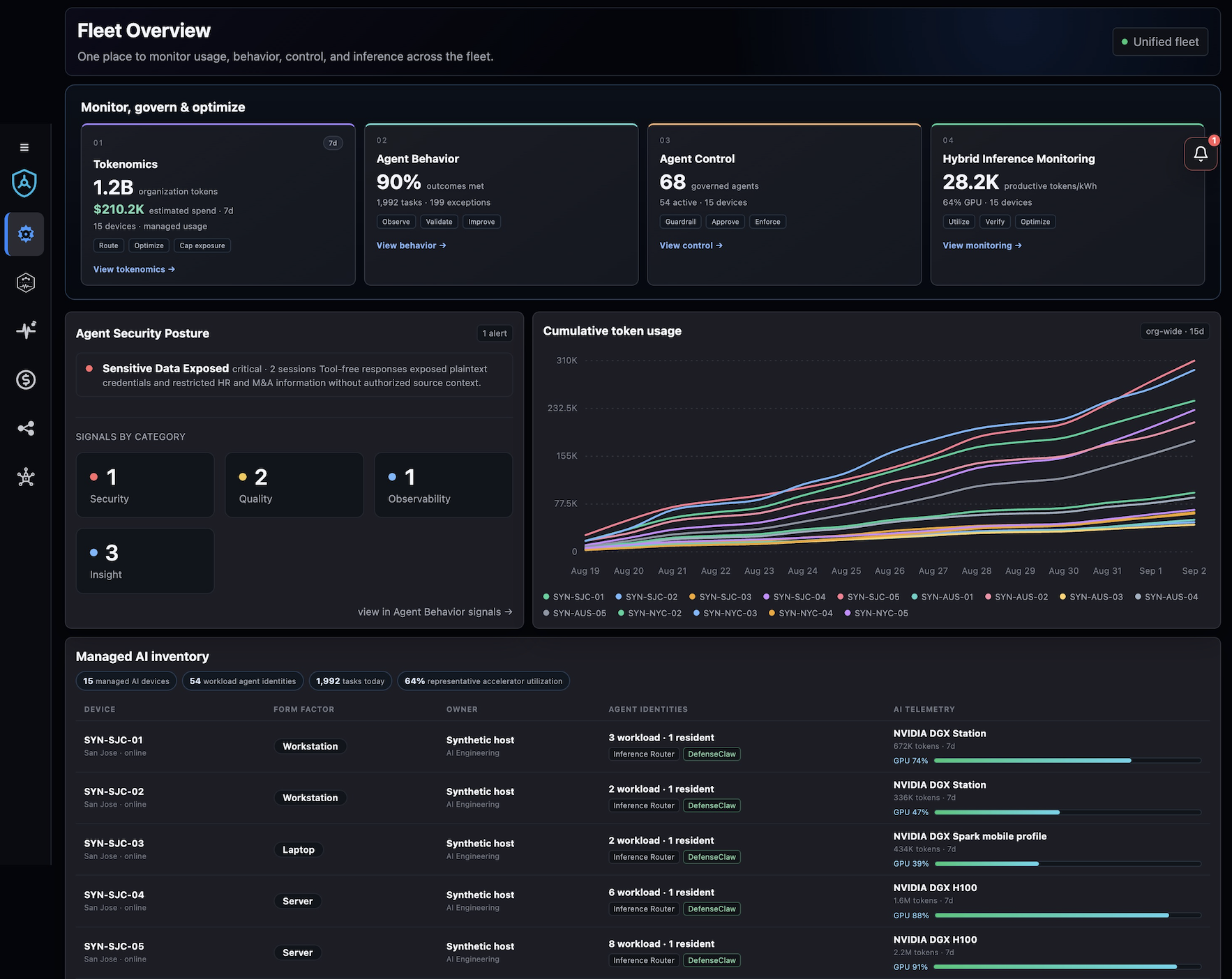Click SYN-SJC-04 GPU 88% utilization bar

click(x=1067, y=916)
